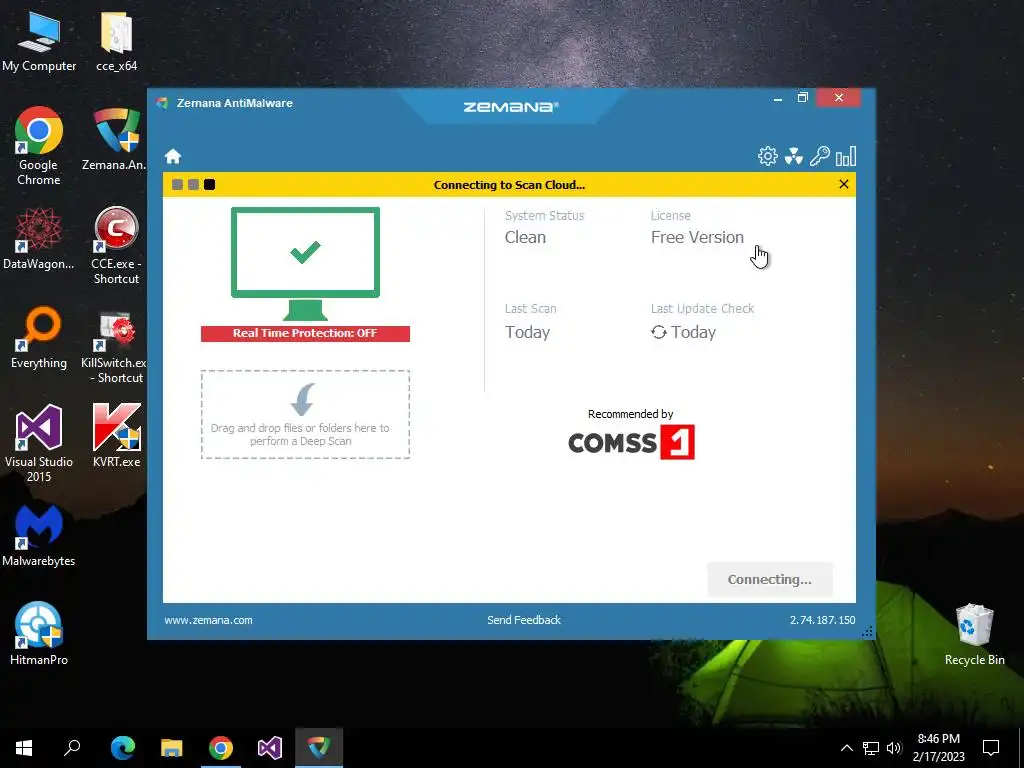Open the Windows Start menu

(24, 748)
